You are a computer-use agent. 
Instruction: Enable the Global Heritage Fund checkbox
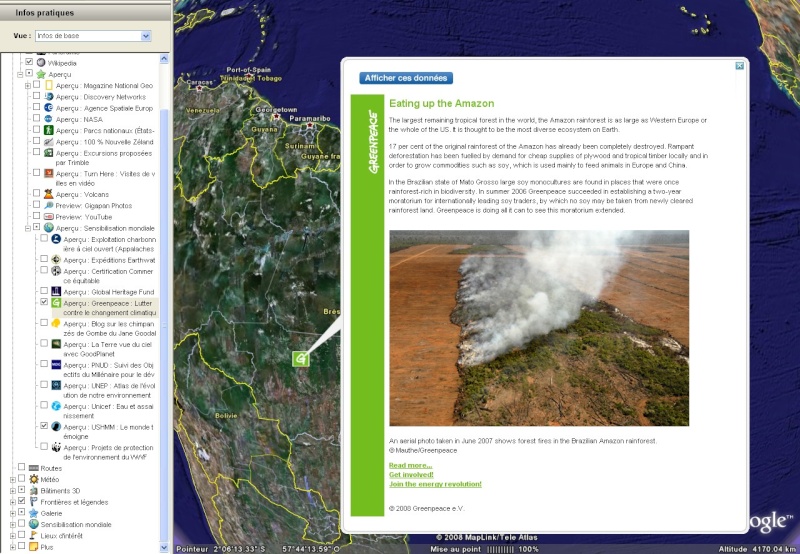[x=44, y=290]
